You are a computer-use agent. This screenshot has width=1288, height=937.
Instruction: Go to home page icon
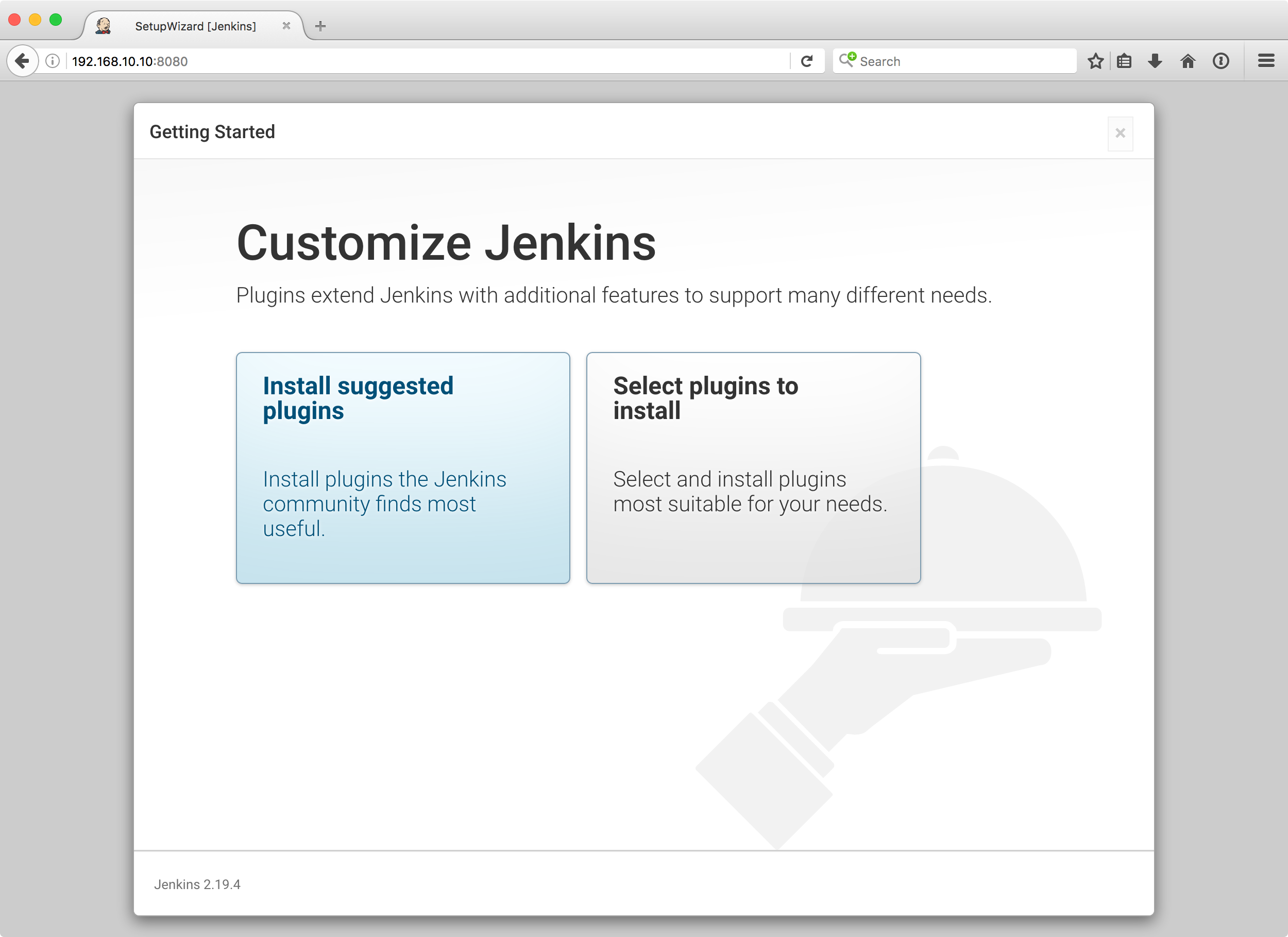click(1188, 61)
